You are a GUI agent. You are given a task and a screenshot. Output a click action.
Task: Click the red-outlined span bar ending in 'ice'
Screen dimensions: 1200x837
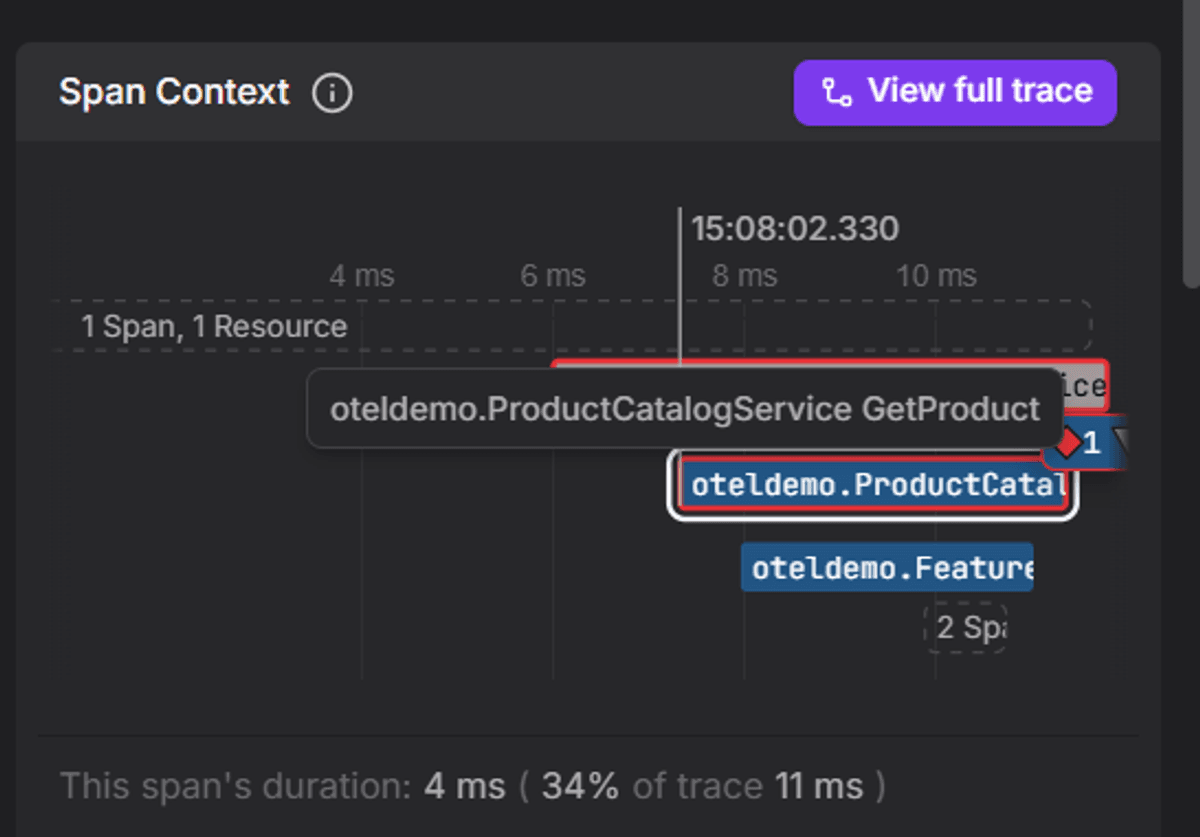pos(1083,386)
